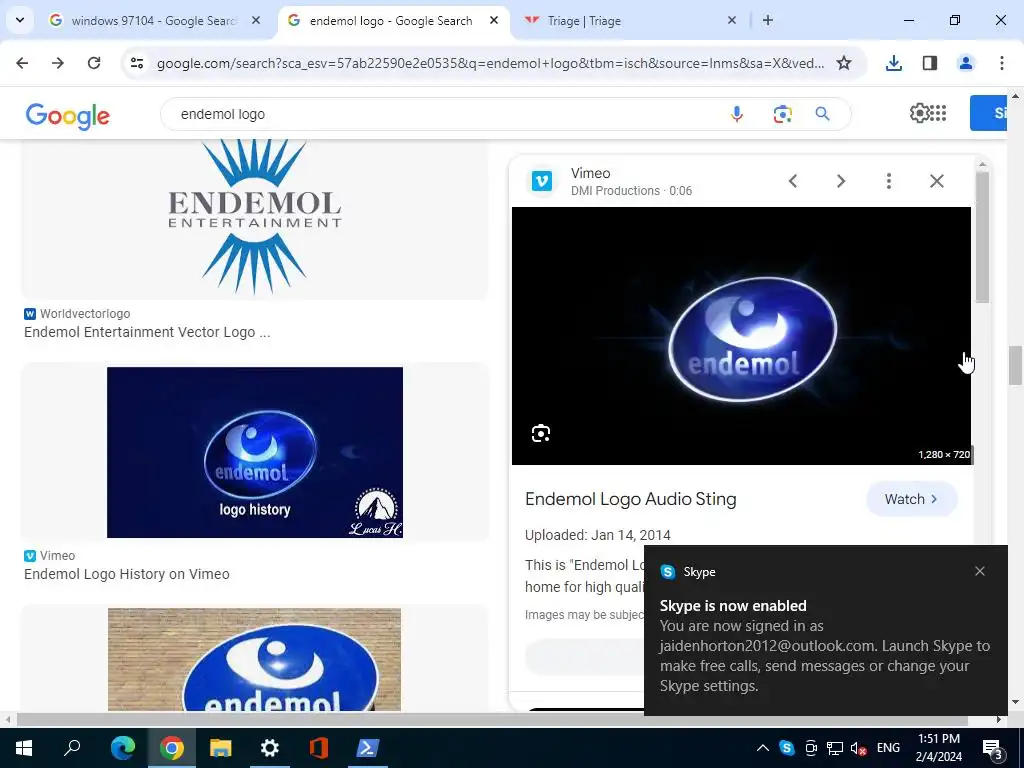This screenshot has width=1024, height=768.
Task: Open the taskbar clock and date
Action: 938,748
